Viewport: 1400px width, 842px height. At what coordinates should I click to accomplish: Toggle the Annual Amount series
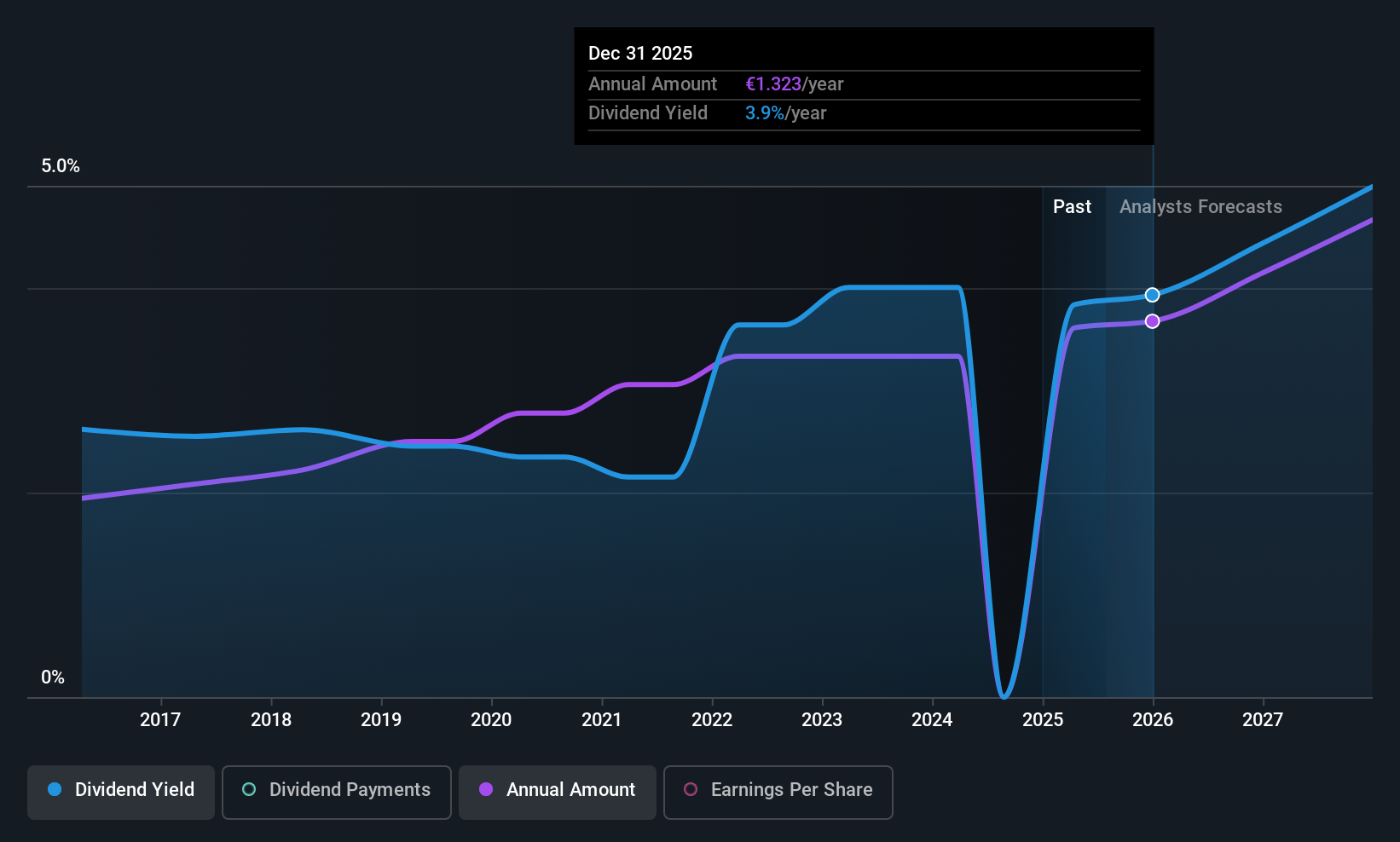point(558,792)
